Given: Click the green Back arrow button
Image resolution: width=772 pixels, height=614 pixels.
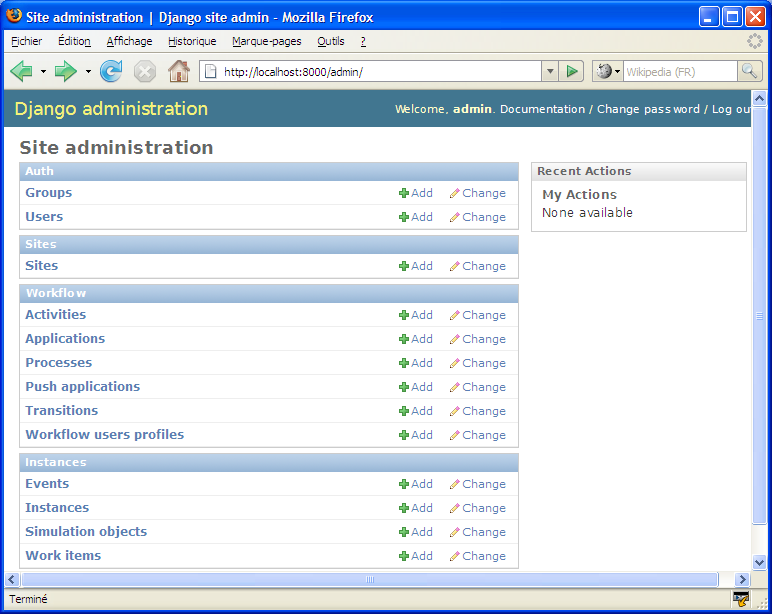Looking at the screenshot, I should [22, 72].
